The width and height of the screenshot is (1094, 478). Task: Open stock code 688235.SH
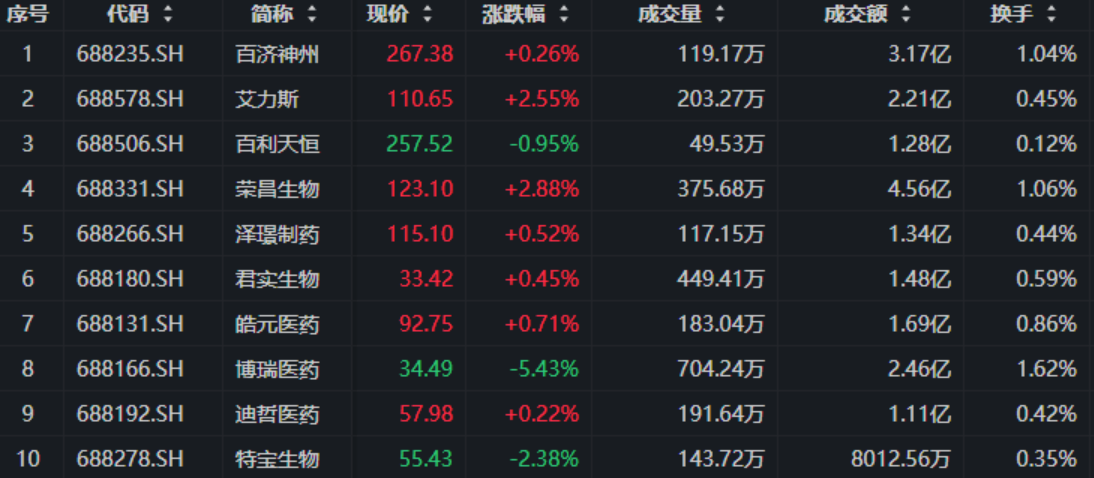pyautogui.click(x=130, y=54)
